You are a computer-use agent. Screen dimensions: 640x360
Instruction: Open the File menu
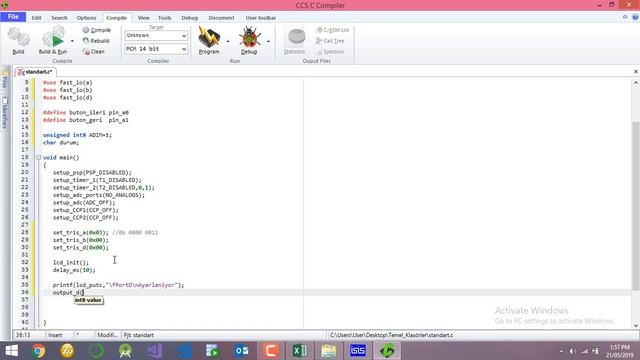13,17
